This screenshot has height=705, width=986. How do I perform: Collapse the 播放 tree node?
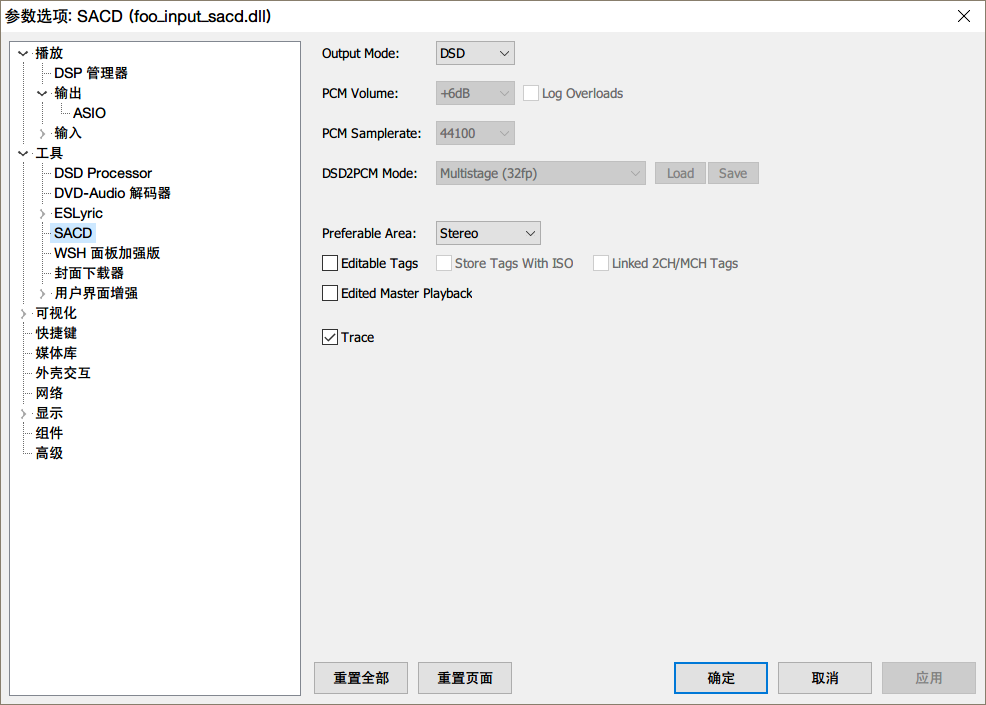tap(23, 53)
